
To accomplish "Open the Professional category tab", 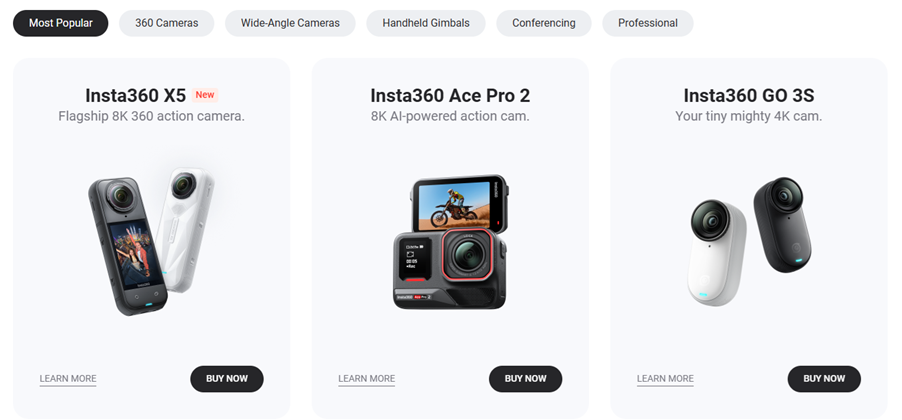I will point(648,23).
